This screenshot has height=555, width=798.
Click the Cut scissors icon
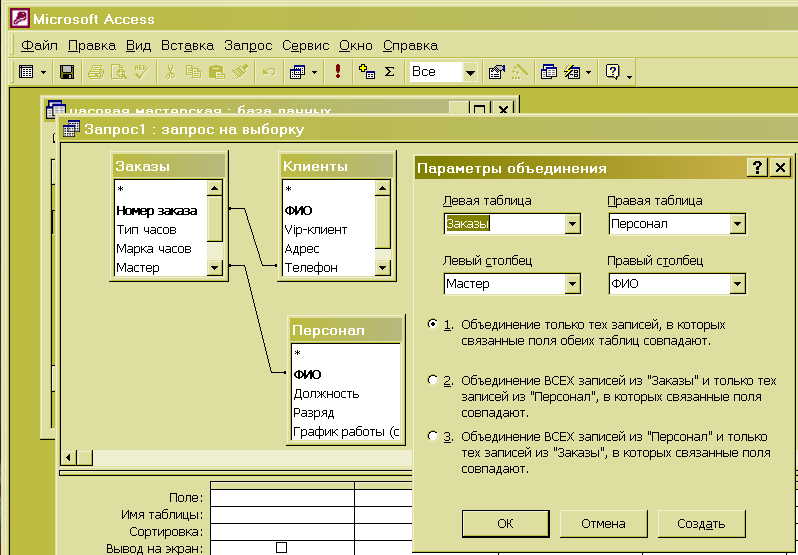coord(170,72)
